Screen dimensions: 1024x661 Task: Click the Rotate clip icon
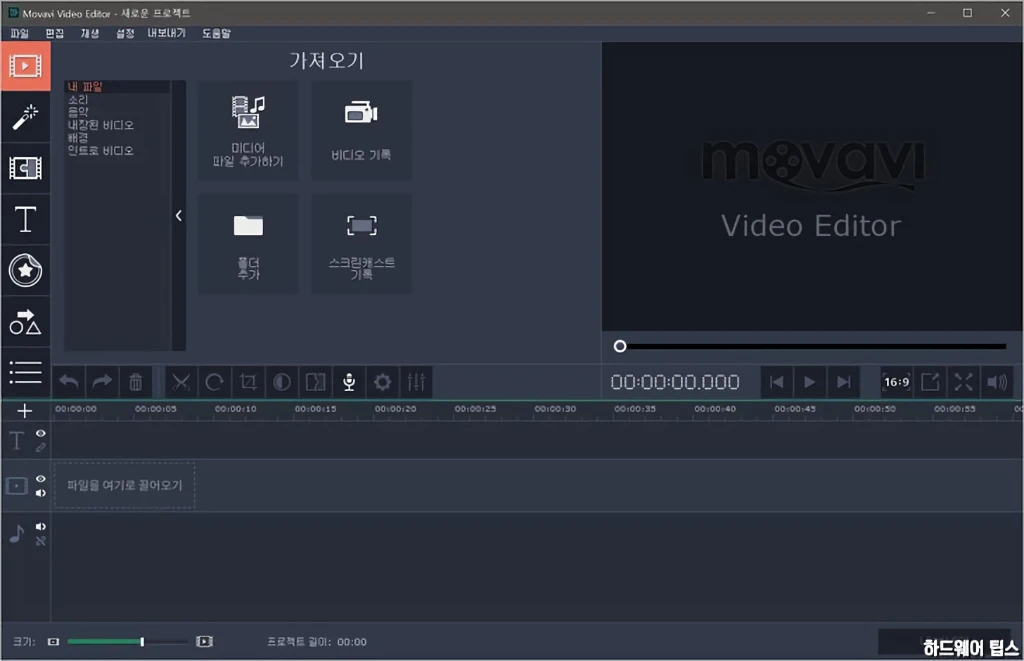click(214, 382)
